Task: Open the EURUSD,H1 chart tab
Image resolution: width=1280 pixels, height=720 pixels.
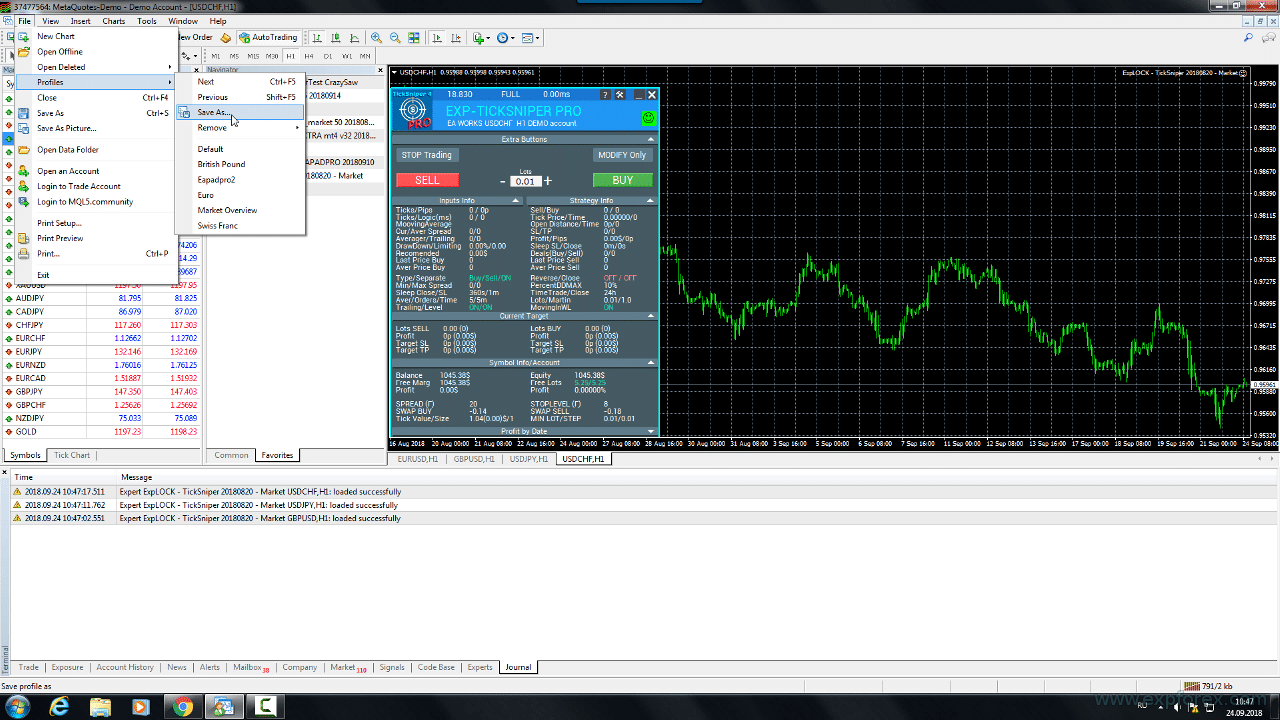Action: pyautogui.click(x=418, y=459)
